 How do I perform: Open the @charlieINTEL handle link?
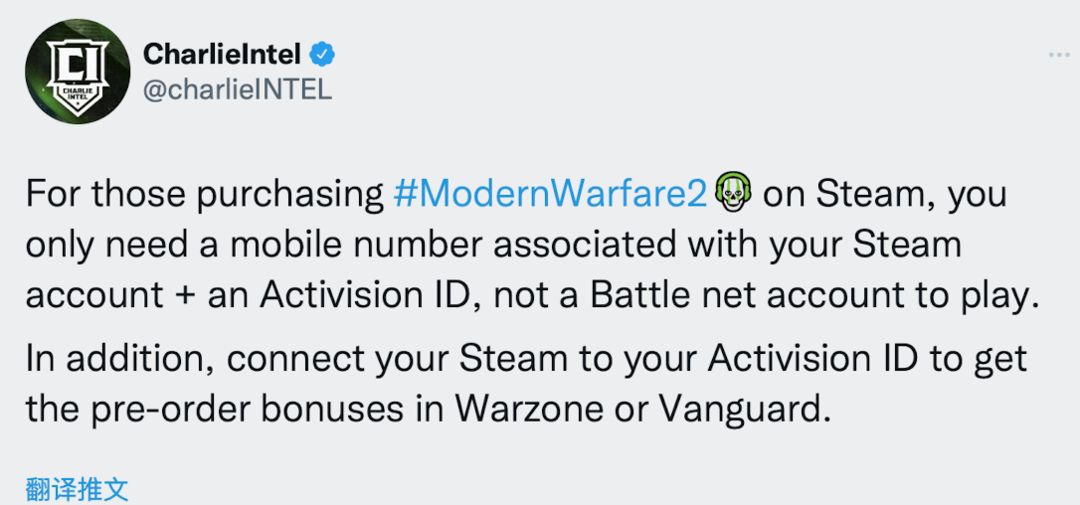(237, 90)
